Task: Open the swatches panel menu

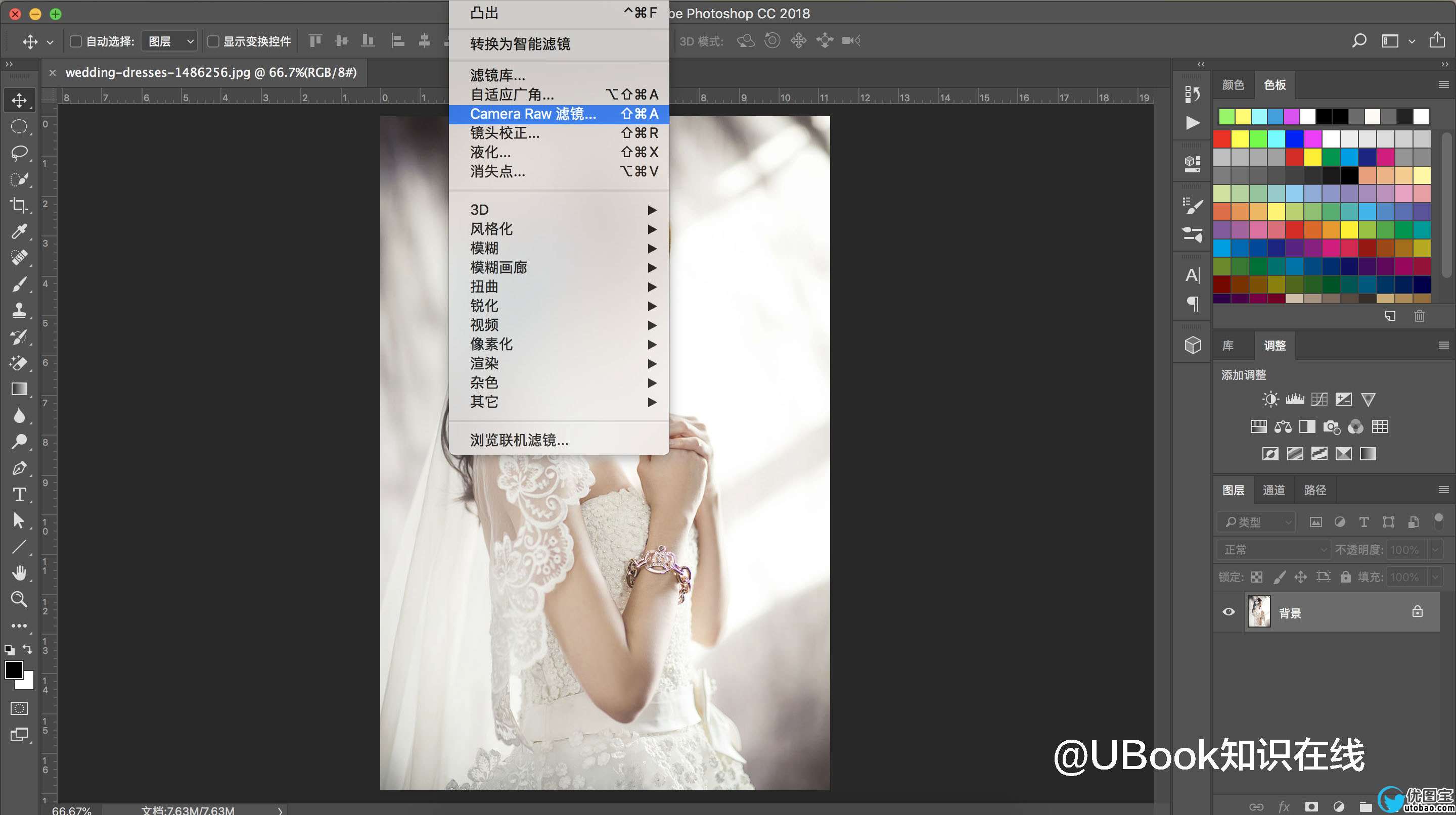Action: point(1443,85)
